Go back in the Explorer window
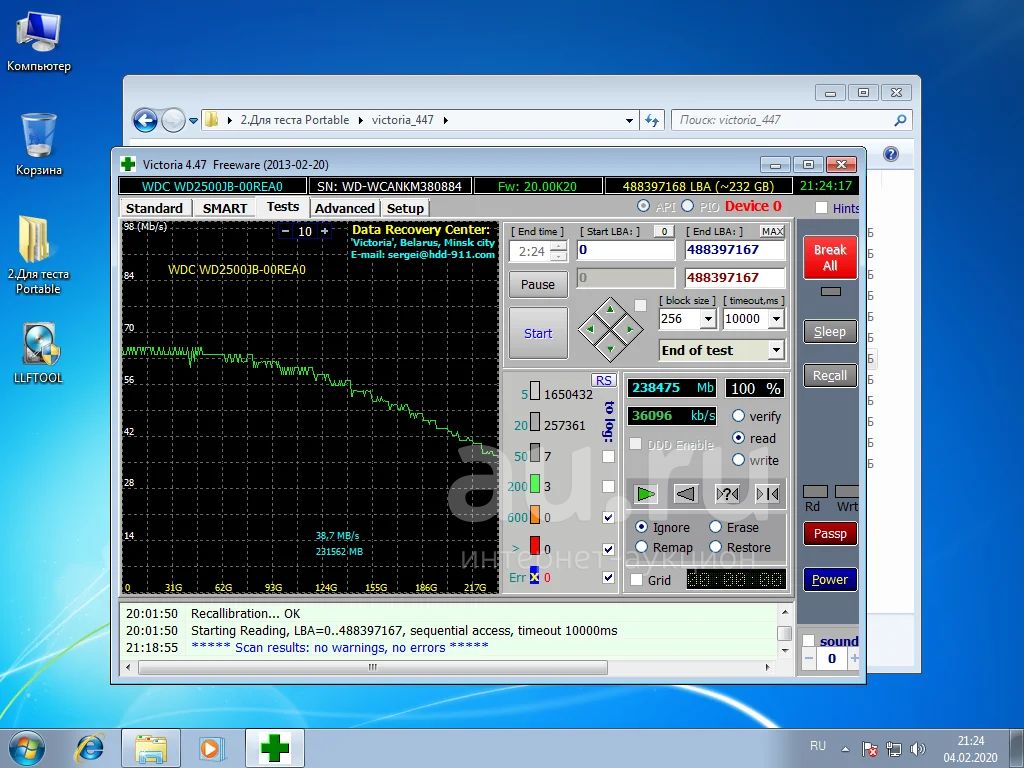1024x768 pixels. (x=145, y=120)
